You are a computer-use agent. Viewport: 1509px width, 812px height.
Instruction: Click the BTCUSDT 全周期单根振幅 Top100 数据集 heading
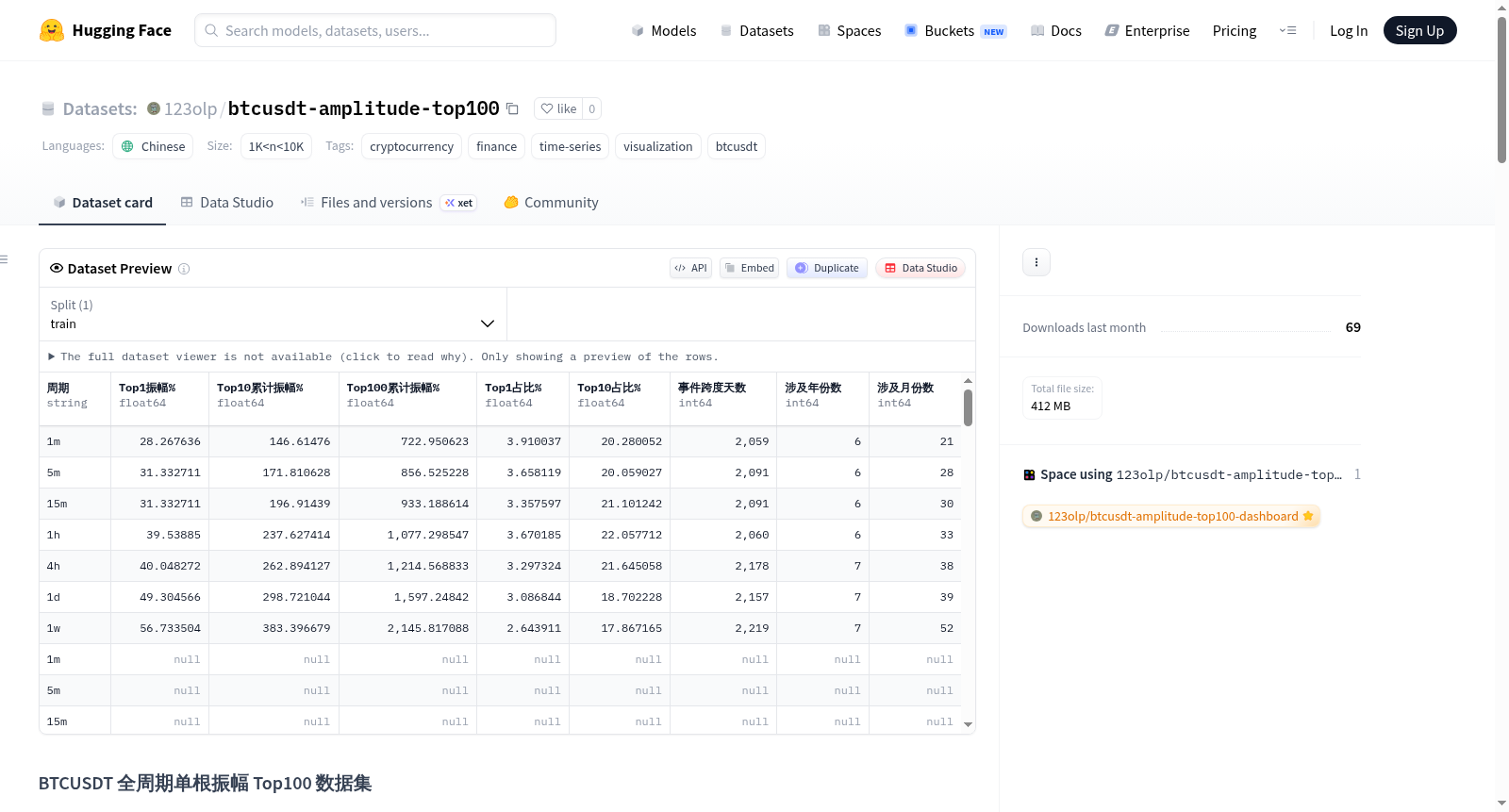click(206, 784)
